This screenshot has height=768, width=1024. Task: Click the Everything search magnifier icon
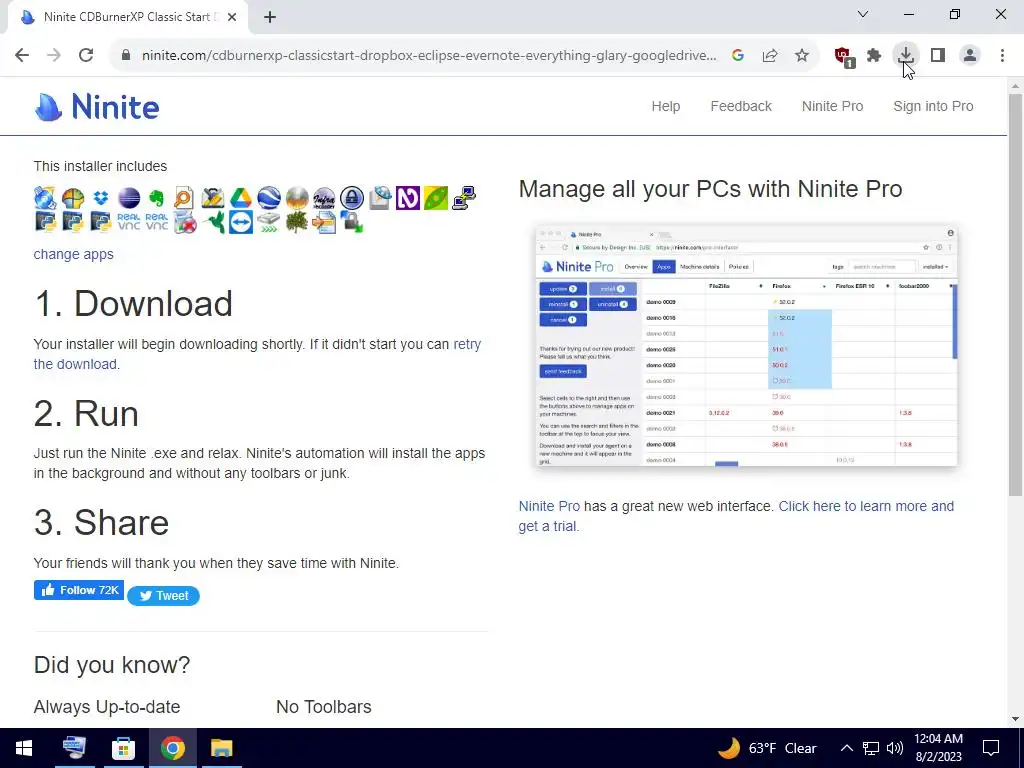coord(184,198)
